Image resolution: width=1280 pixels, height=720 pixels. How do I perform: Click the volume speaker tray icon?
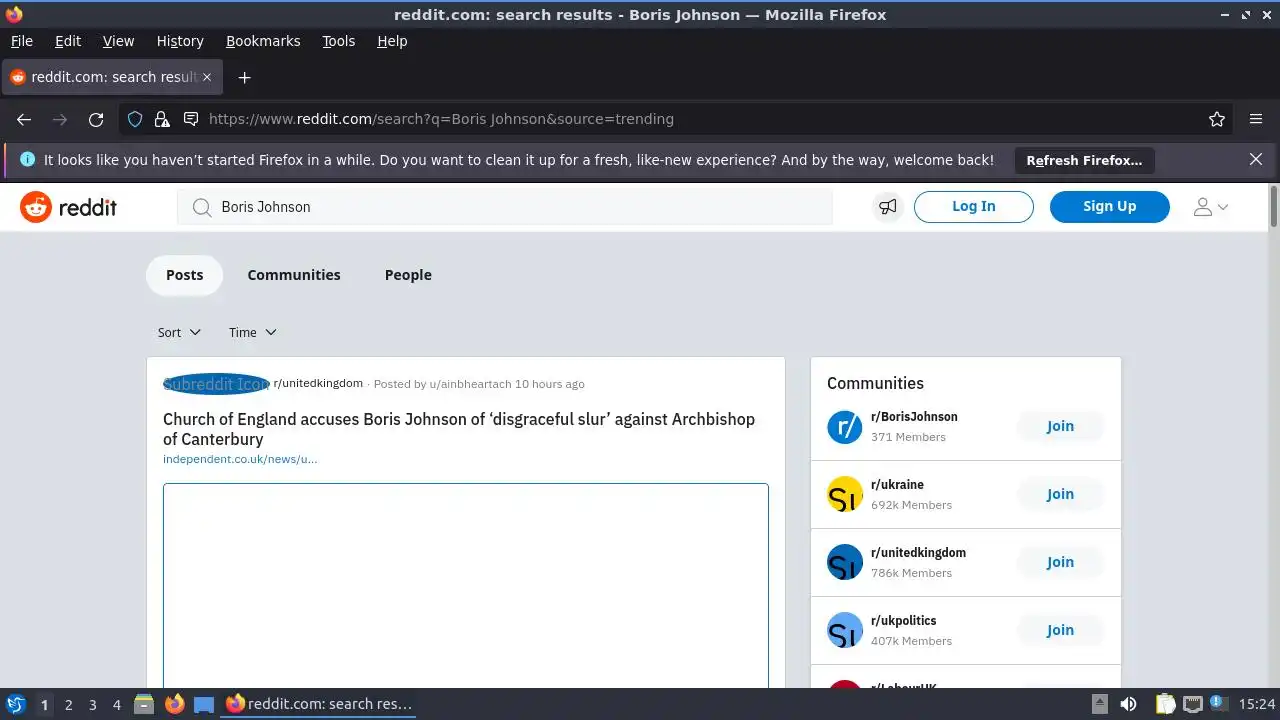1128,704
